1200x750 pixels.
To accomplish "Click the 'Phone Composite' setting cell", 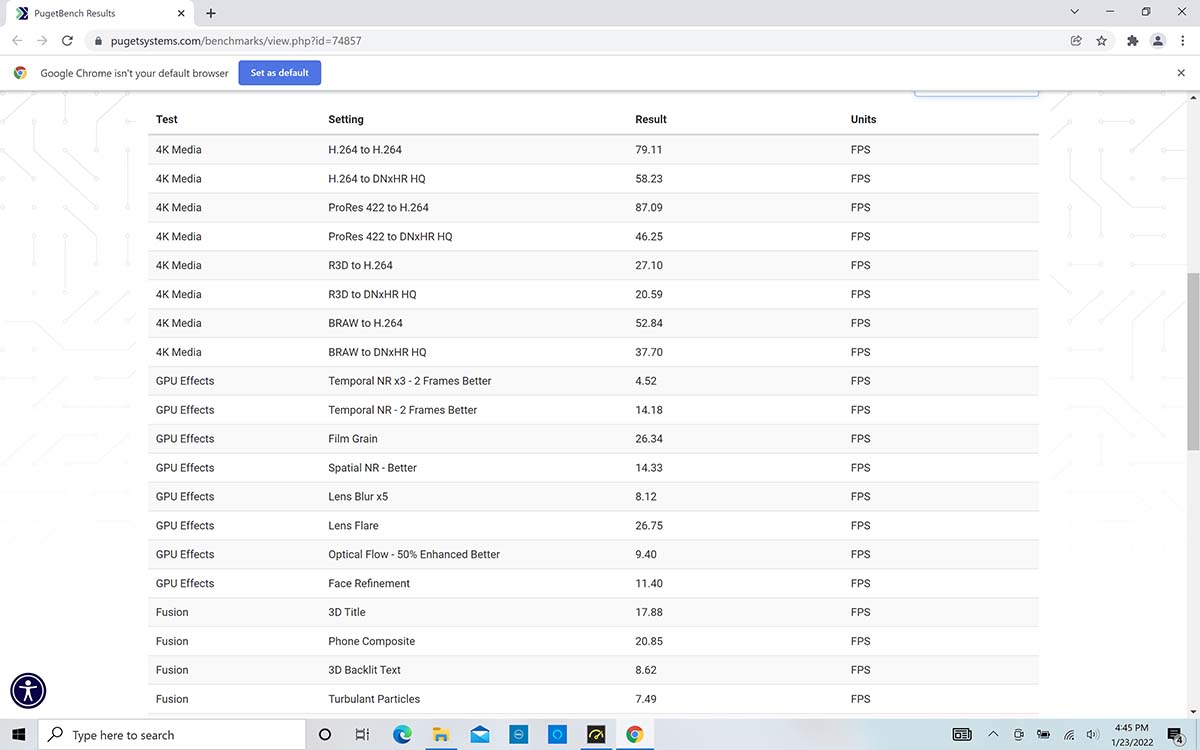I will point(371,642).
